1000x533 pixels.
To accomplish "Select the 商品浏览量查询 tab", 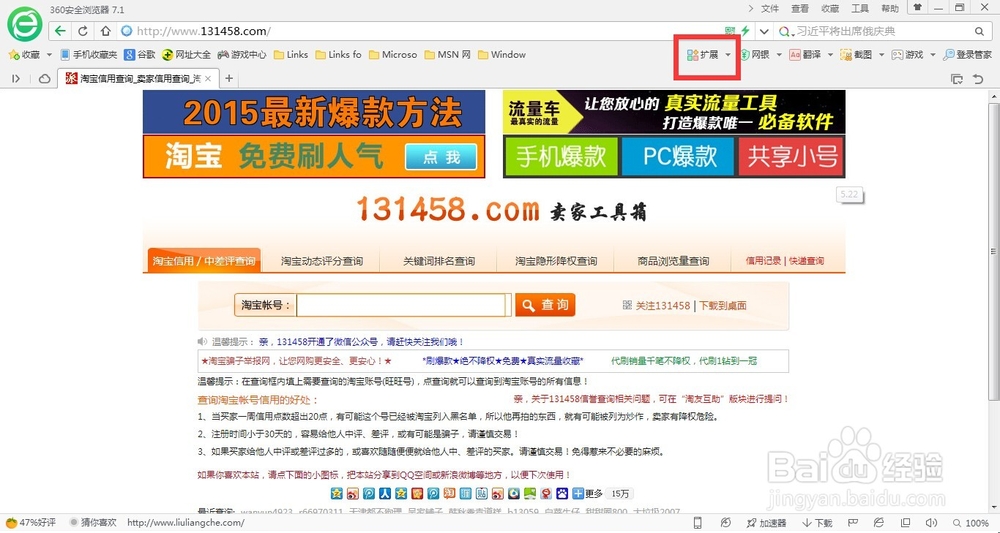I will point(673,261).
